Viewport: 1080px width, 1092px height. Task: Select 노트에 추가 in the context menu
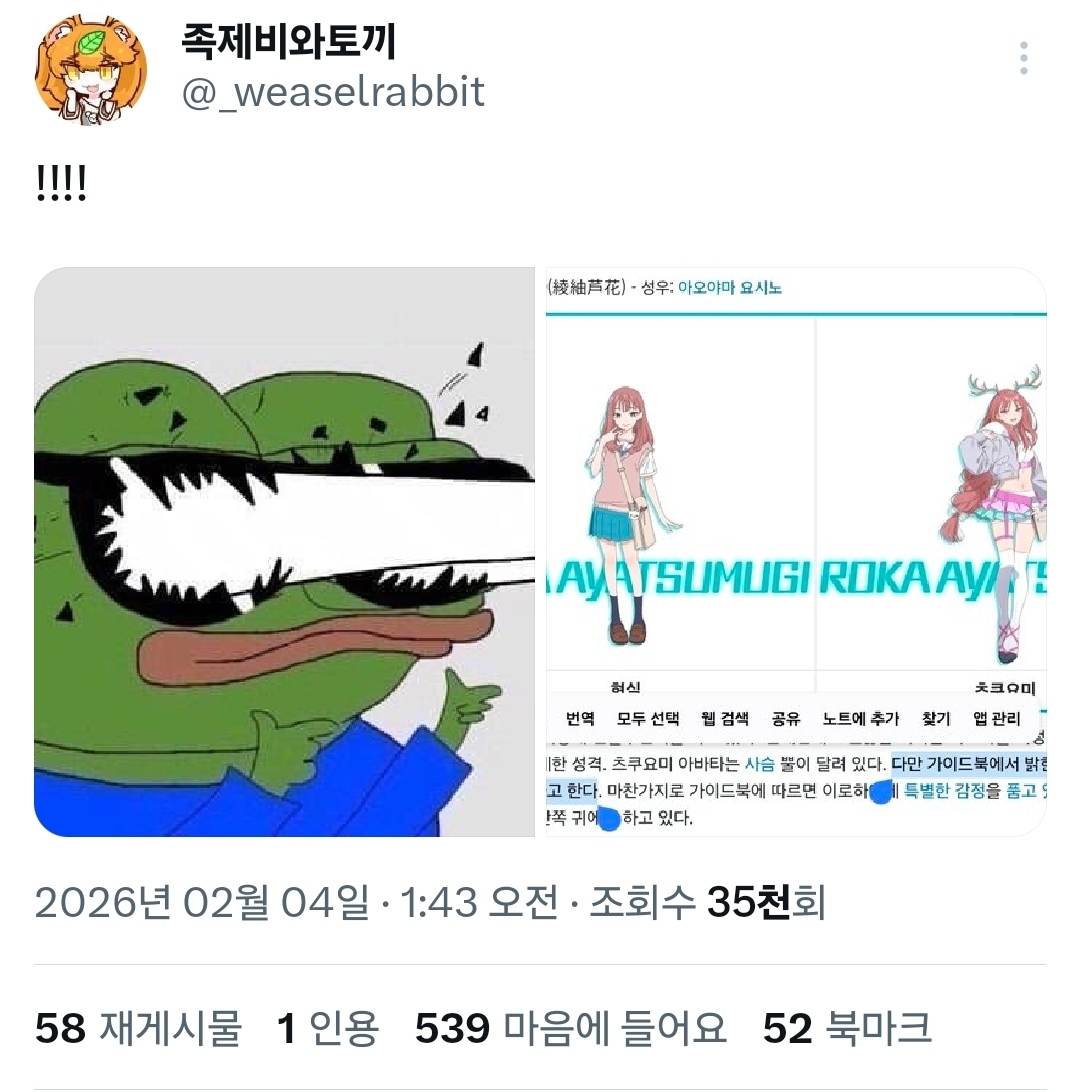point(861,718)
